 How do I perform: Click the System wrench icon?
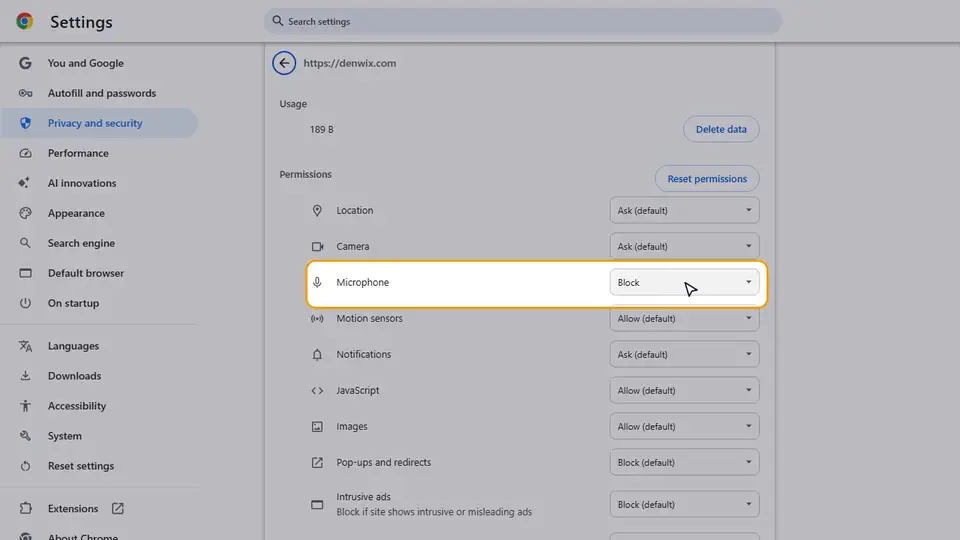click(x=25, y=436)
